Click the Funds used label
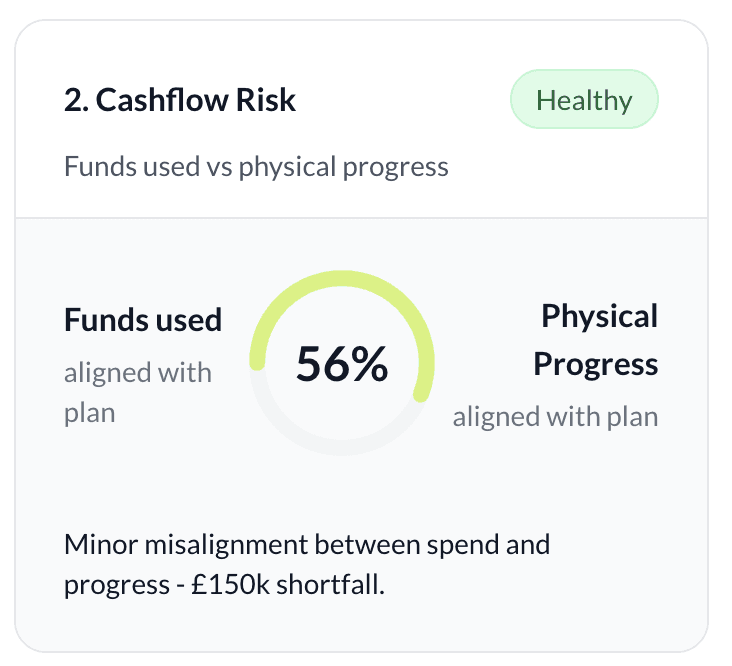The image size is (732, 666). 143,320
